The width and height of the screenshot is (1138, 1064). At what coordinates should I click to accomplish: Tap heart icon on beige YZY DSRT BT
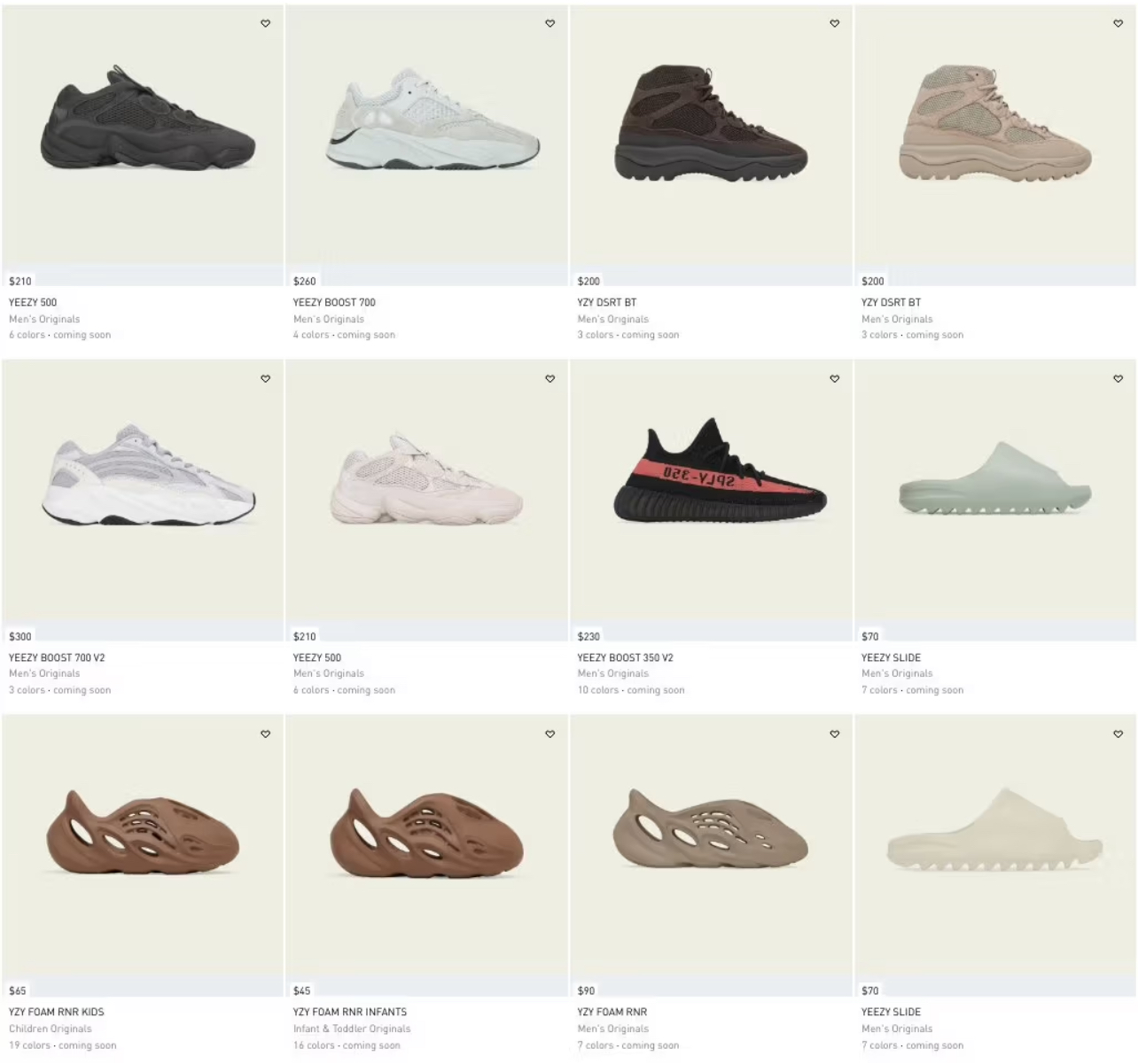coord(1118,24)
